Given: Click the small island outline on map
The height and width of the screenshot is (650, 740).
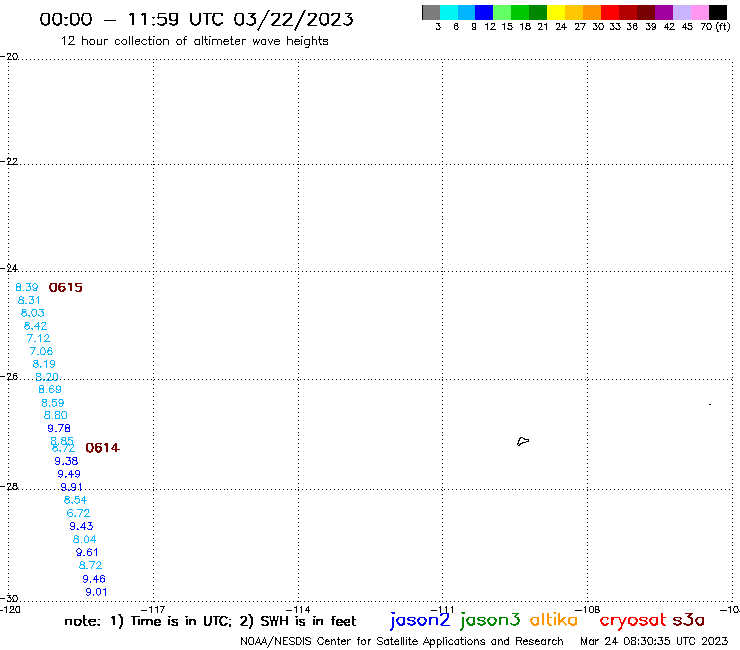Looking at the screenshot, I should click(523, 441).
